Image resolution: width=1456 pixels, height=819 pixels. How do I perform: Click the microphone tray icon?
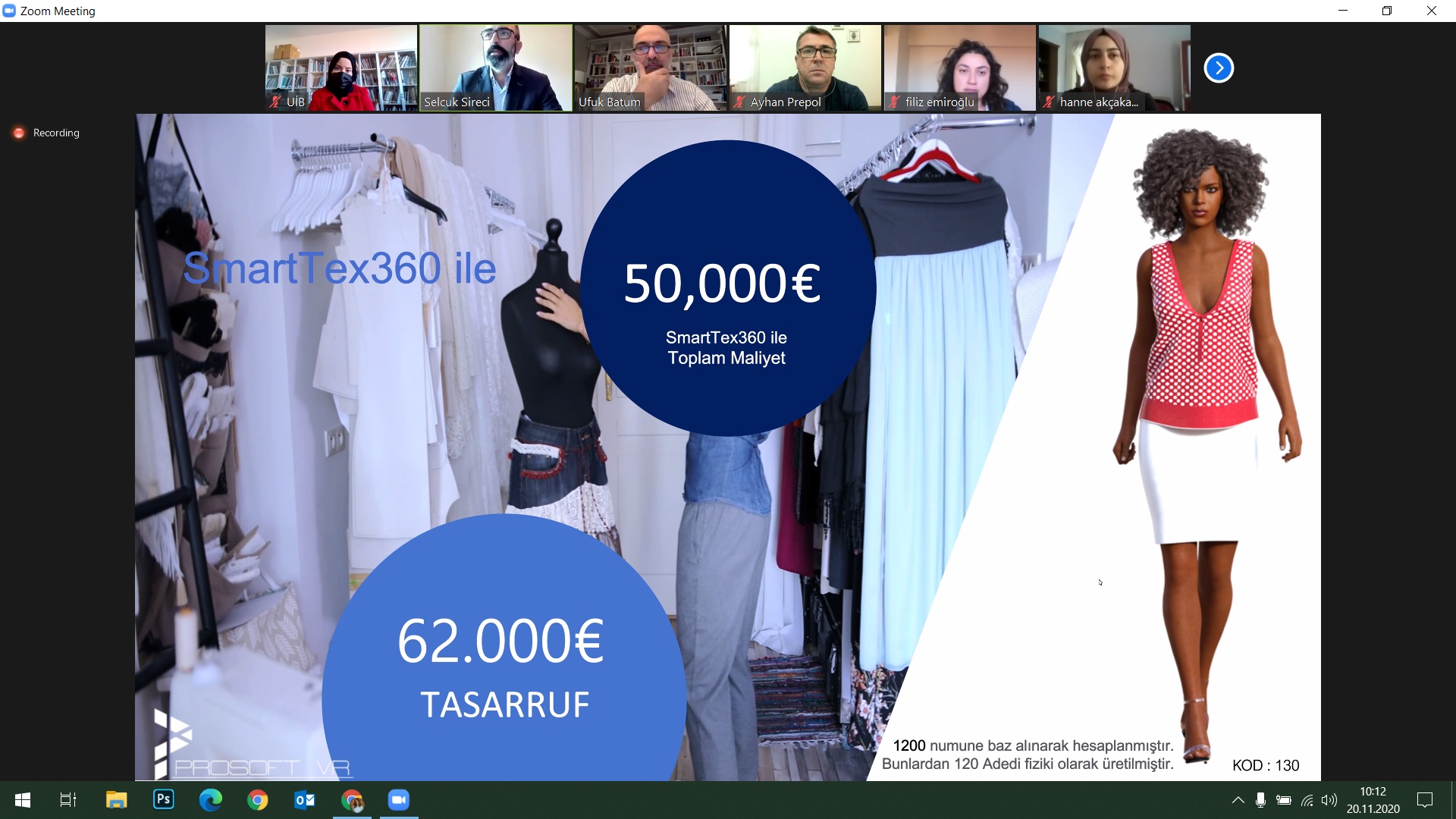[1260, 800]
